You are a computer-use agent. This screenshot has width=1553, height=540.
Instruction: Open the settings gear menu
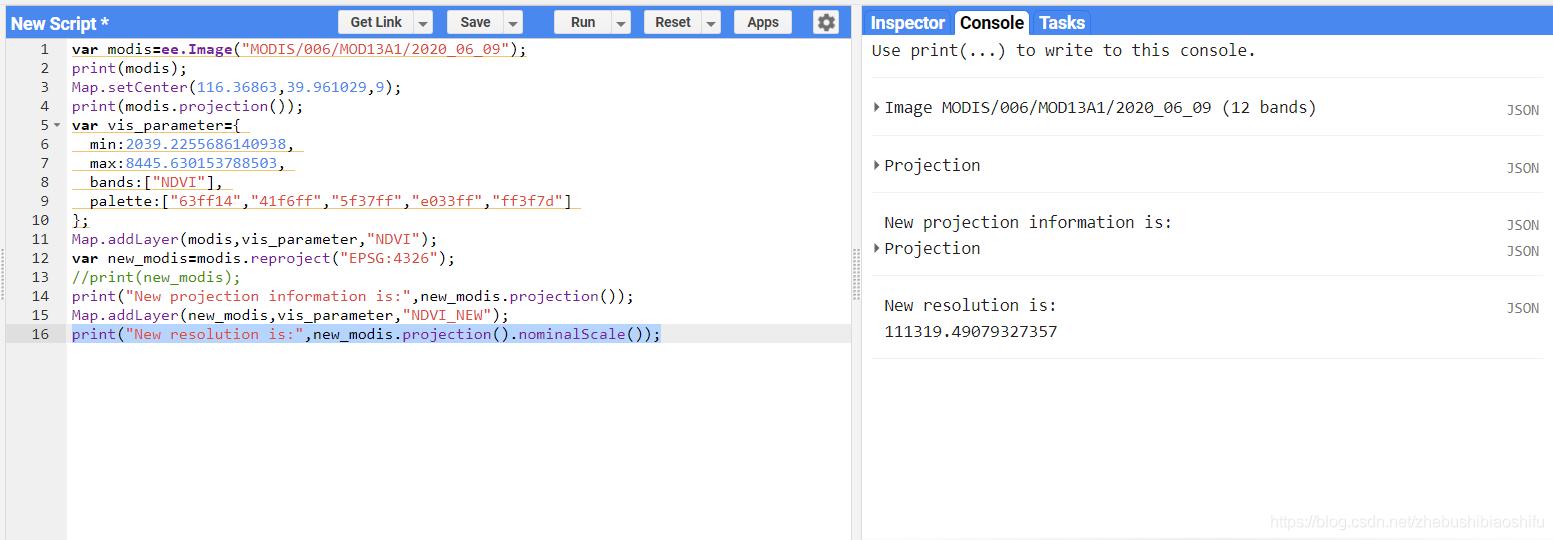825,22
